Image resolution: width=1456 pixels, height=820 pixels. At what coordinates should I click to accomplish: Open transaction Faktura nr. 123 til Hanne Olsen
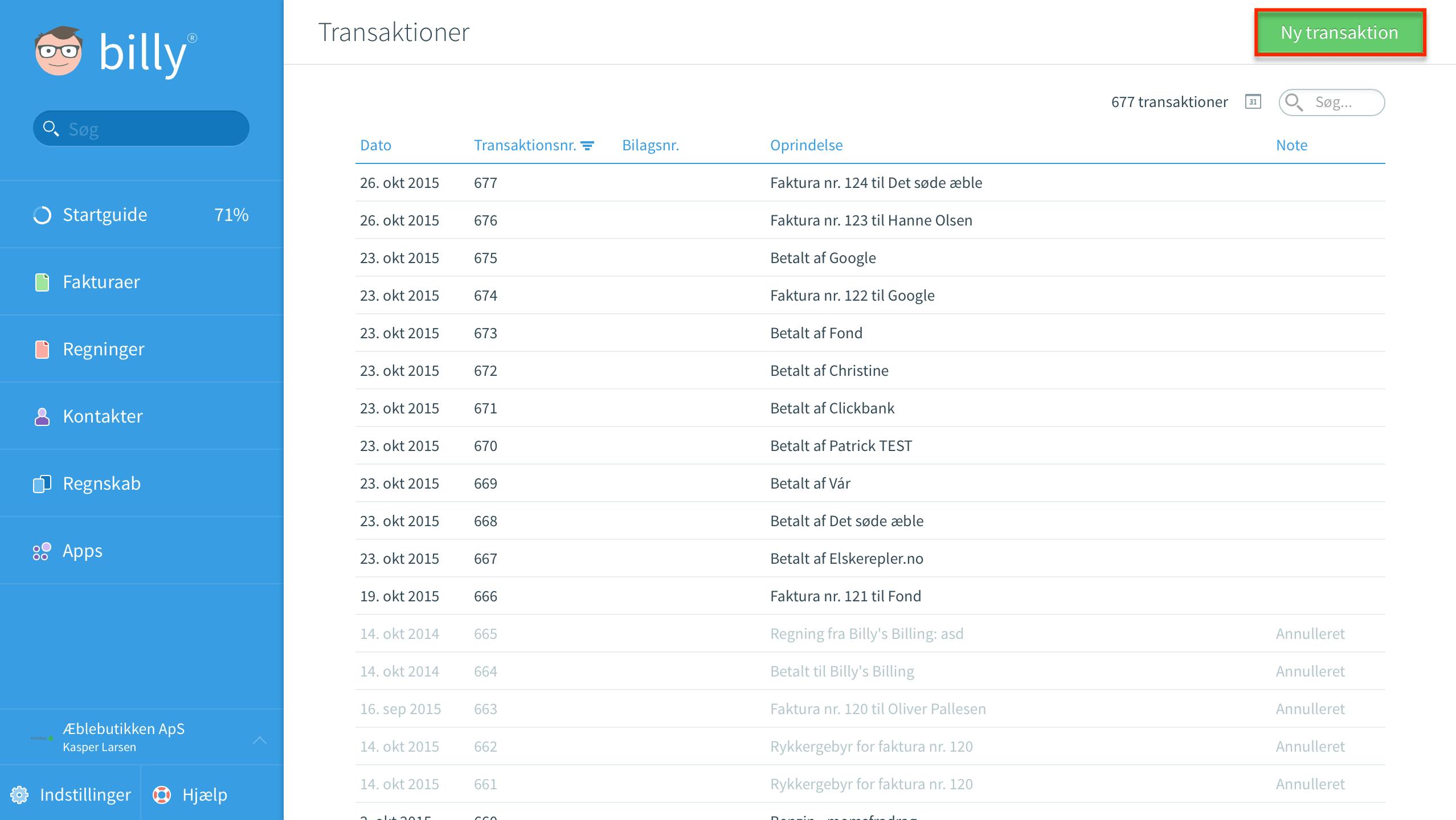[x=870, y=220]
